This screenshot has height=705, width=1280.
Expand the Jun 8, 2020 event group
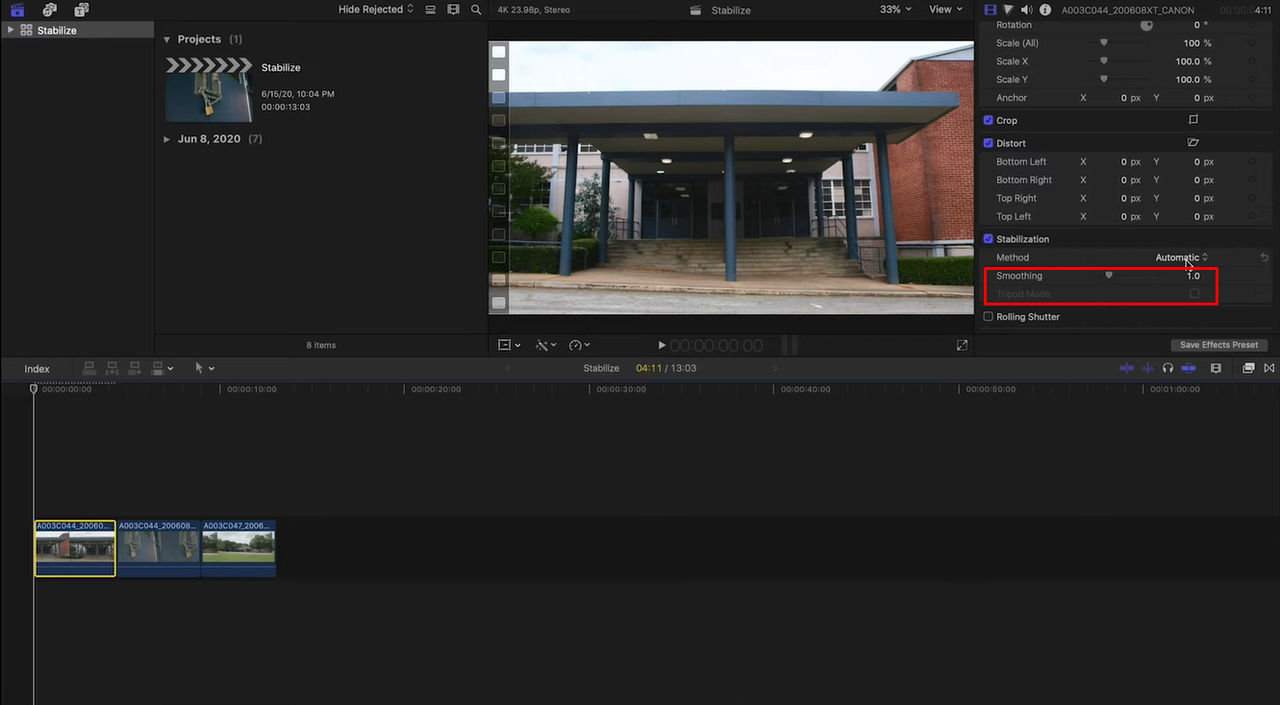(x=167, y=139)
